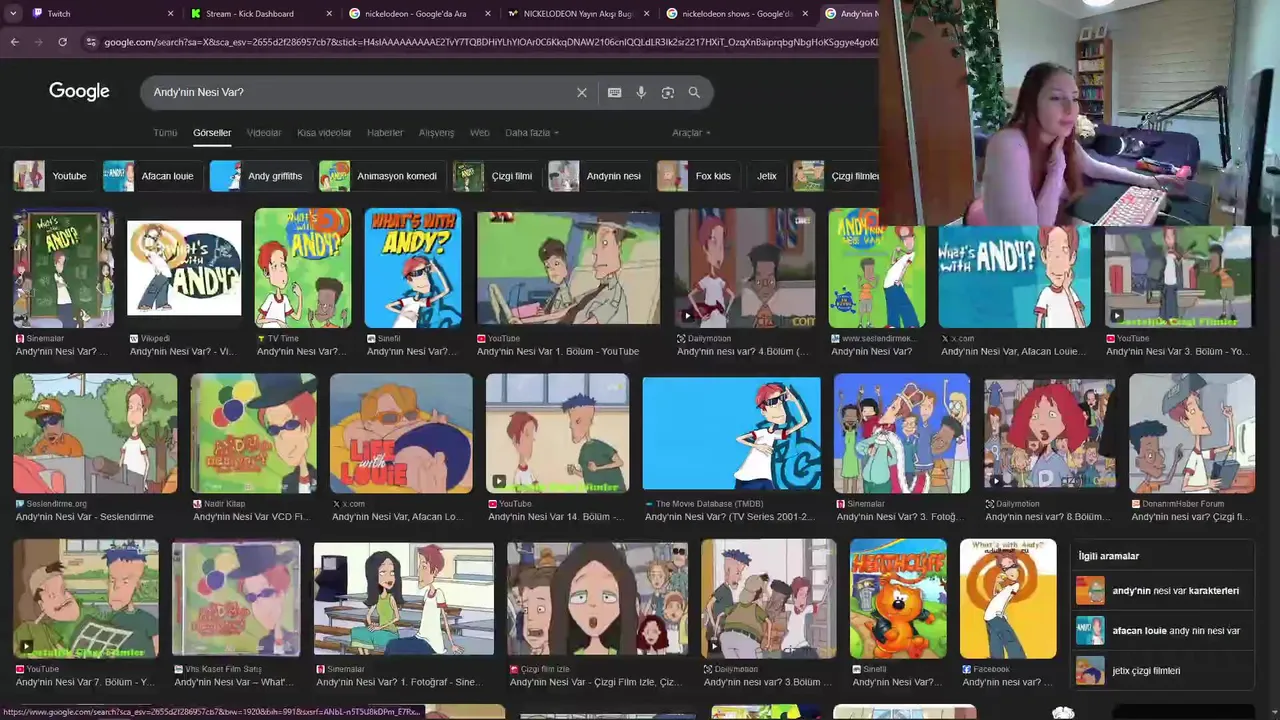This screenshot has height=720, width=1280.
Task: Go back using browser back arrow
Action: (x=14, y=42)
